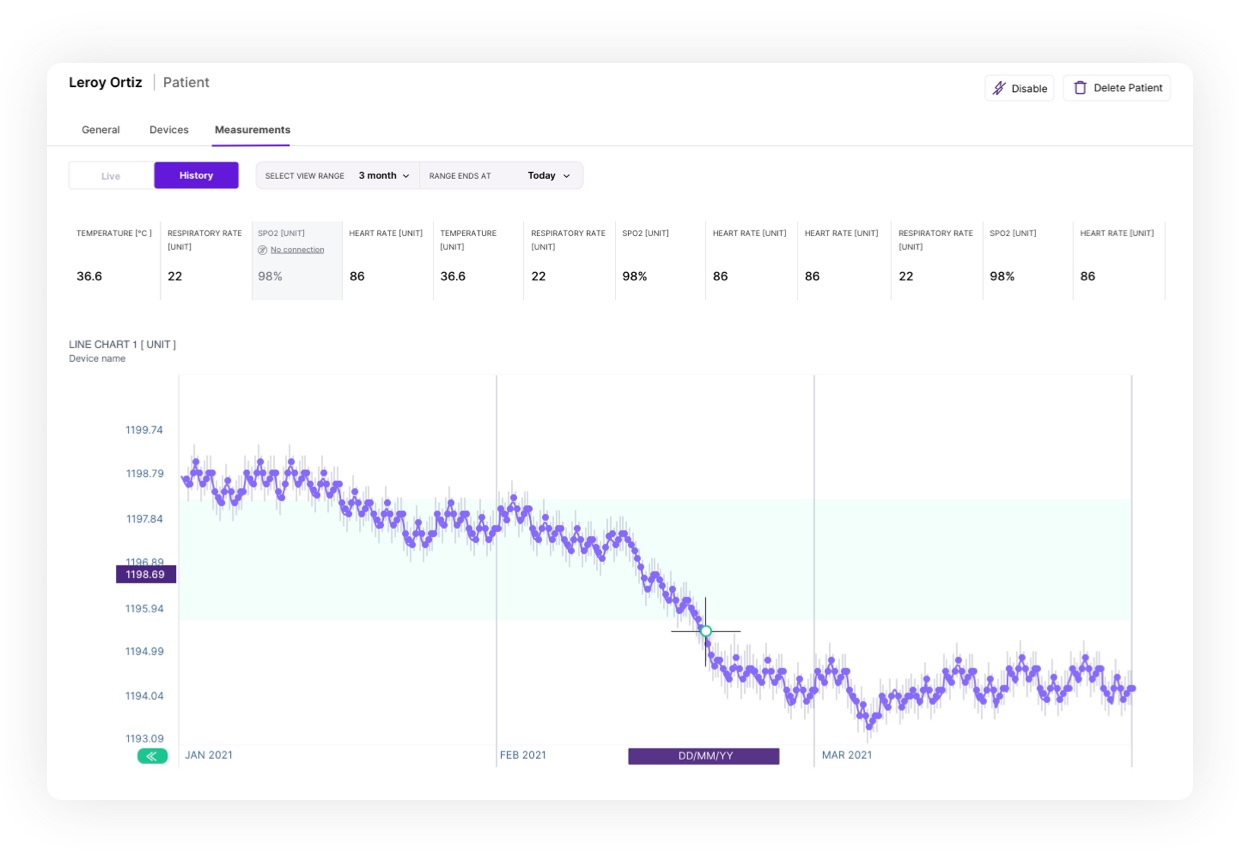Open the 3 month view range dropdown

pos(384,176)
